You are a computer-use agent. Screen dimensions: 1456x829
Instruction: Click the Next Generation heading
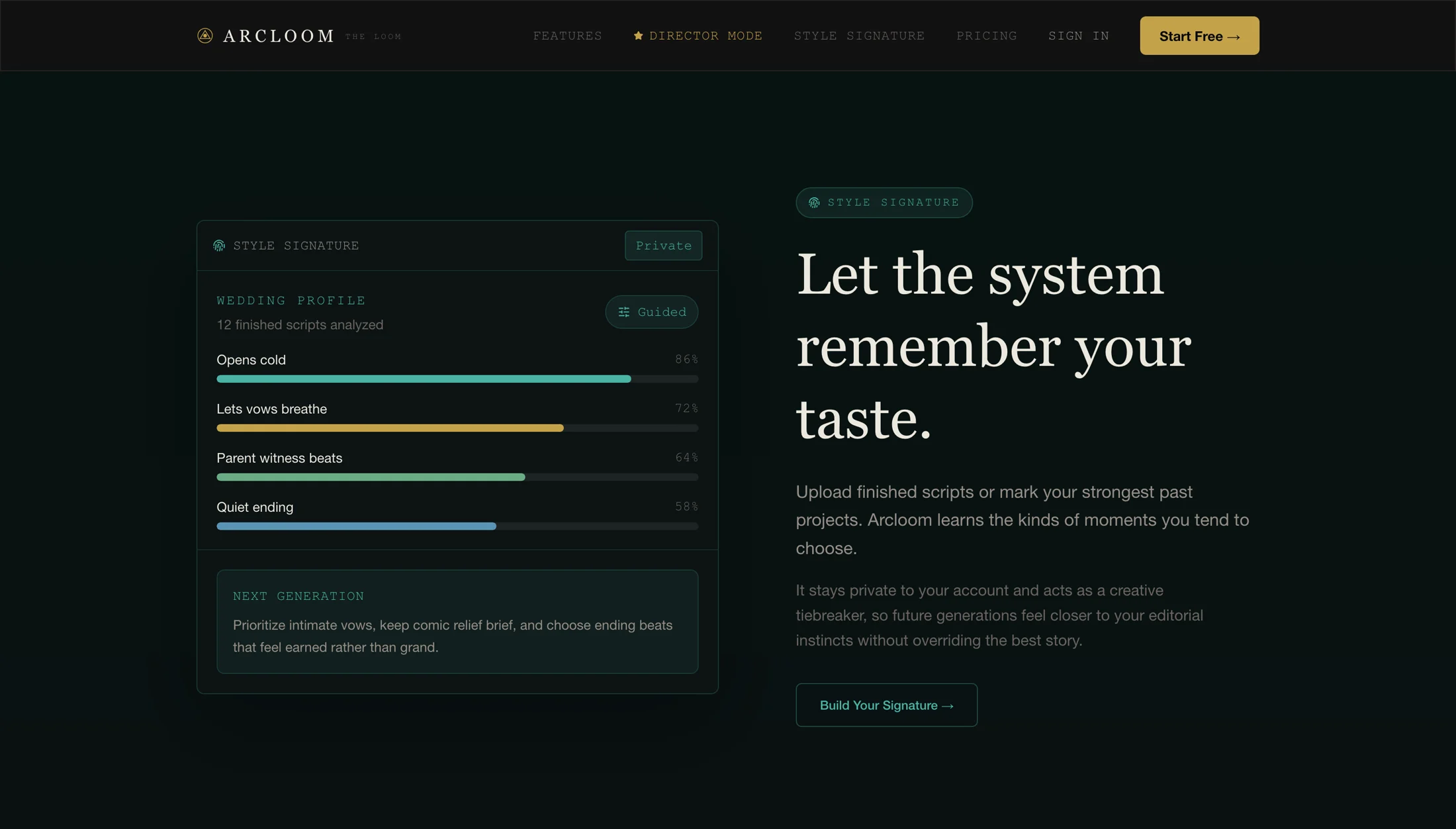pos(298,596)
